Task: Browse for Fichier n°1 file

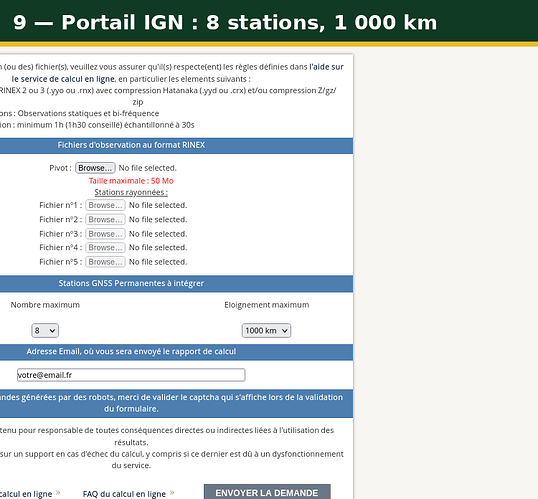Action: [x=105, y=205]
